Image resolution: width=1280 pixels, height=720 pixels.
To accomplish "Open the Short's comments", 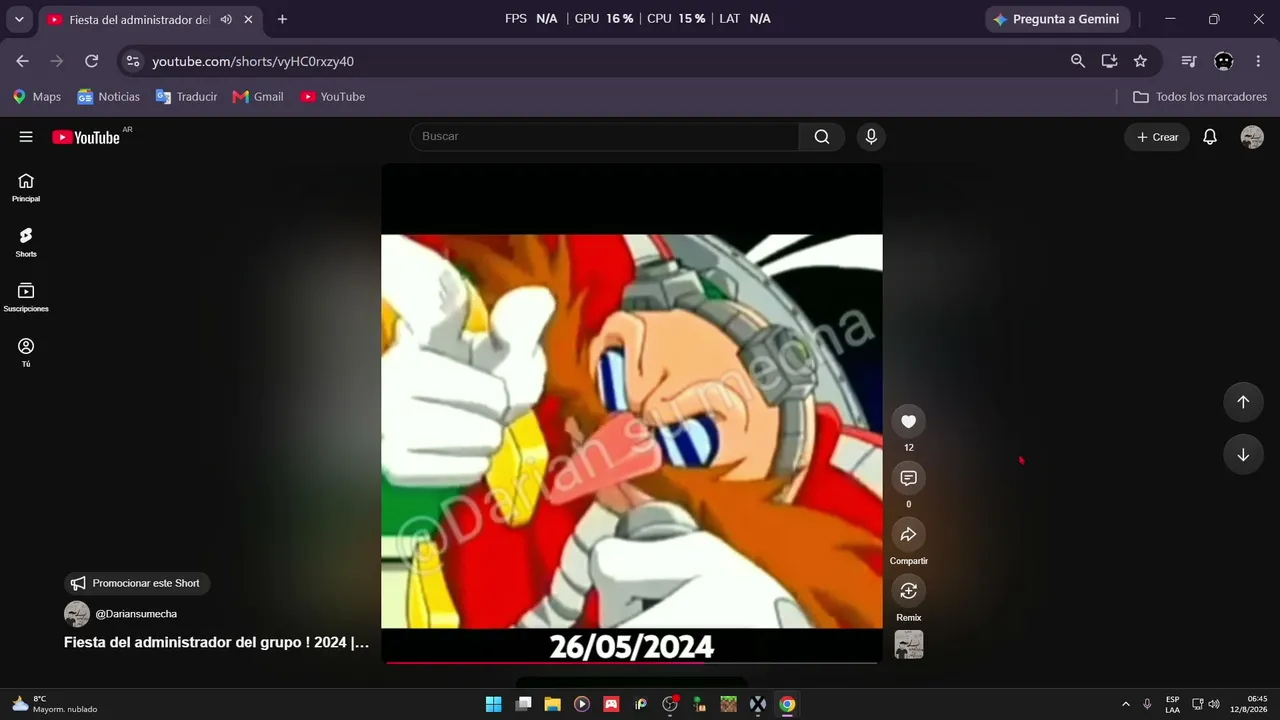I will 908,478.
